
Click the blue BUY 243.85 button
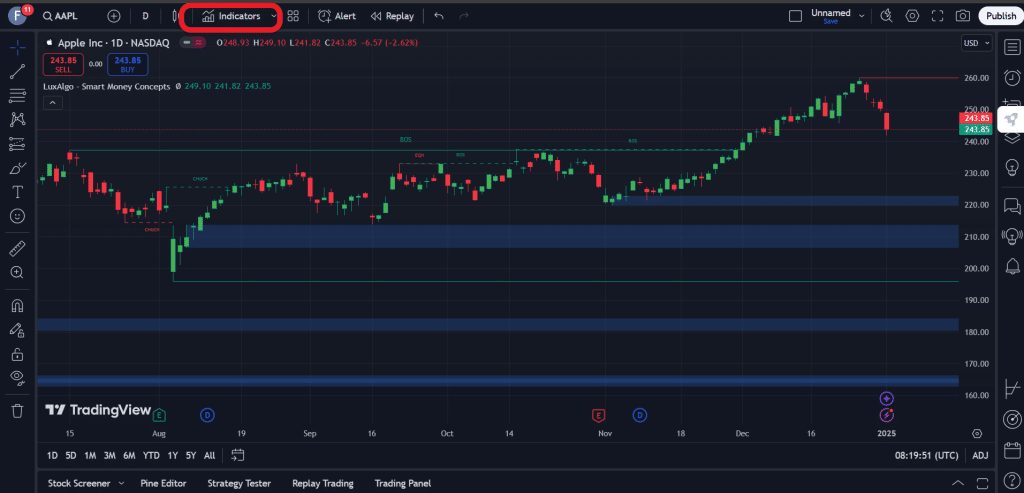click(x=128, y=64)
